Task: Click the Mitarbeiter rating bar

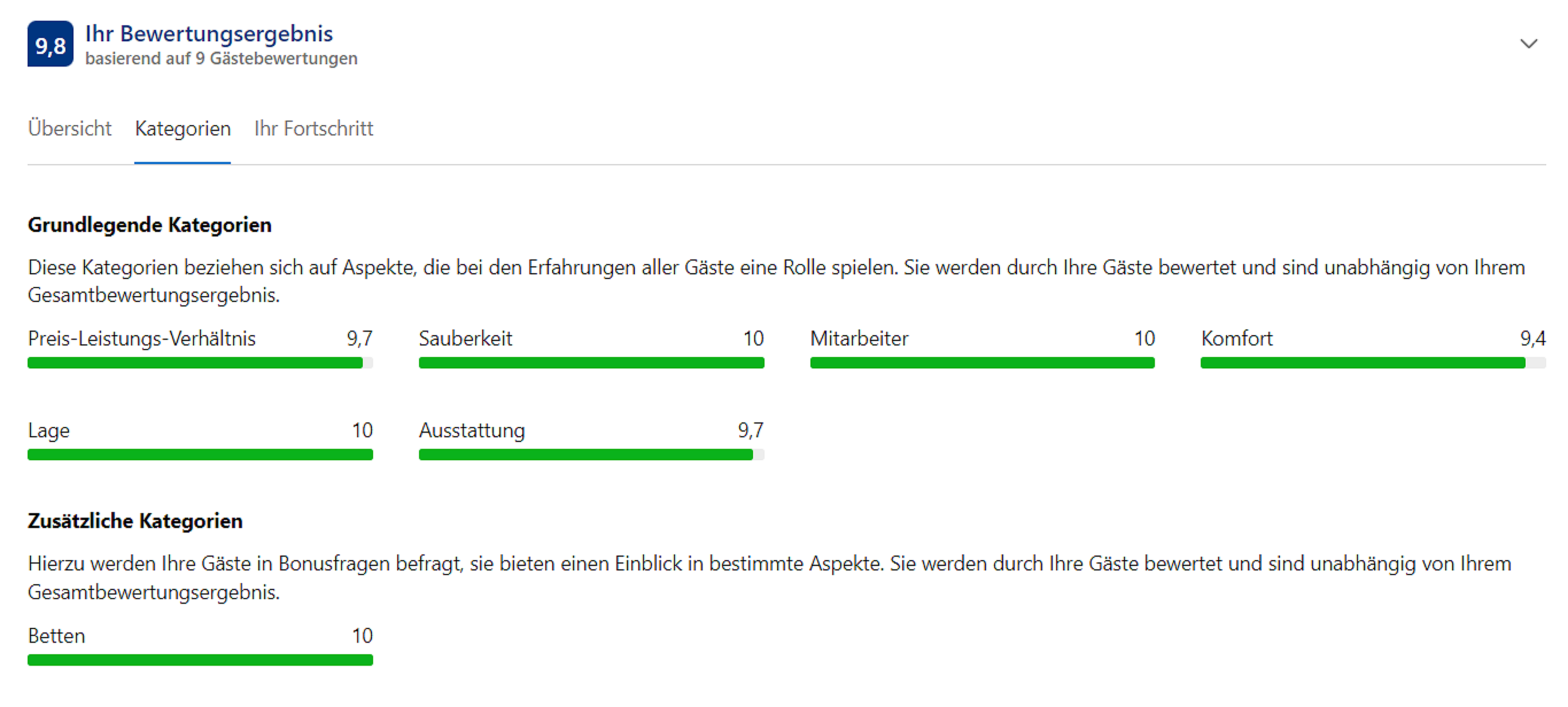Action: (982, 363)
